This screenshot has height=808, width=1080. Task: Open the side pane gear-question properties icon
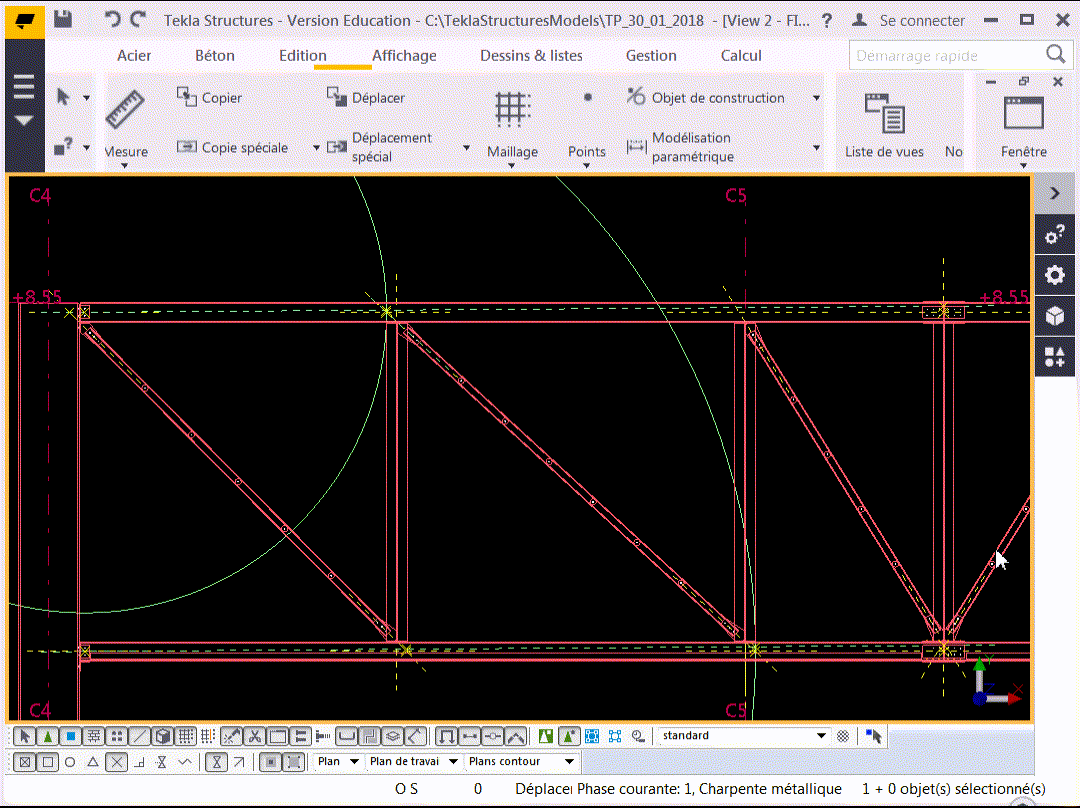1055,236
